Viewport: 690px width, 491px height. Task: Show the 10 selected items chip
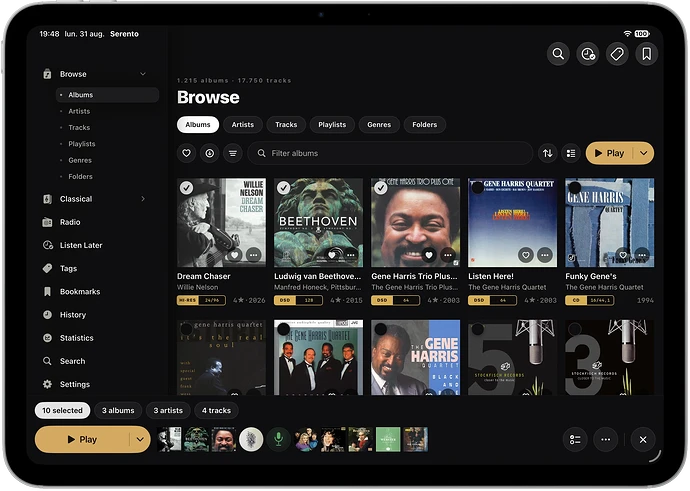(62, 410)
